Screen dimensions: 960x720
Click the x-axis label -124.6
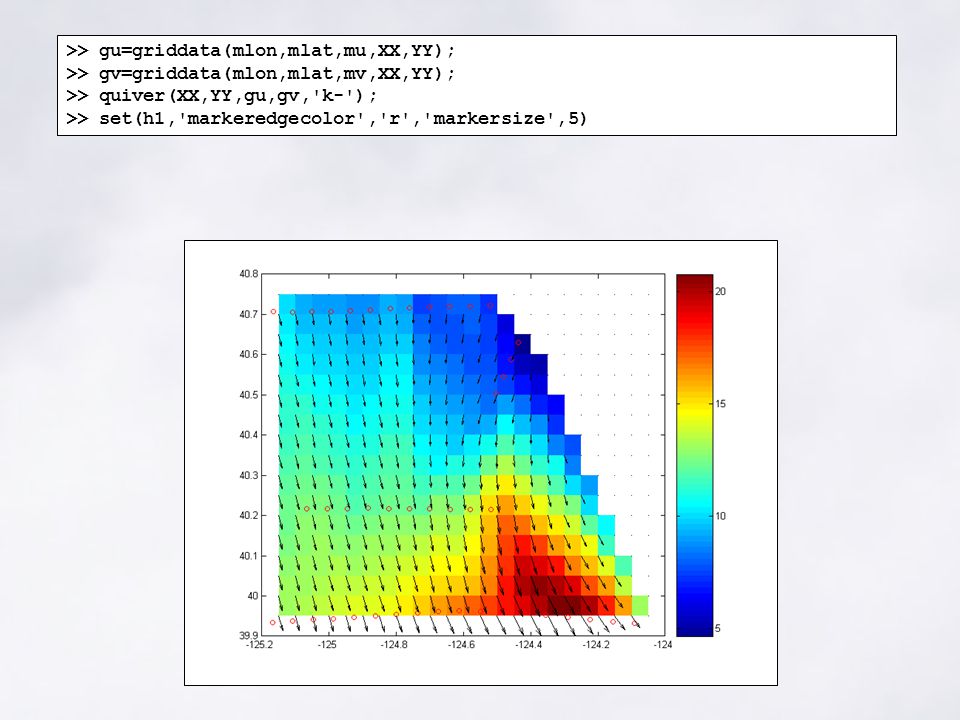pos(461,645)
